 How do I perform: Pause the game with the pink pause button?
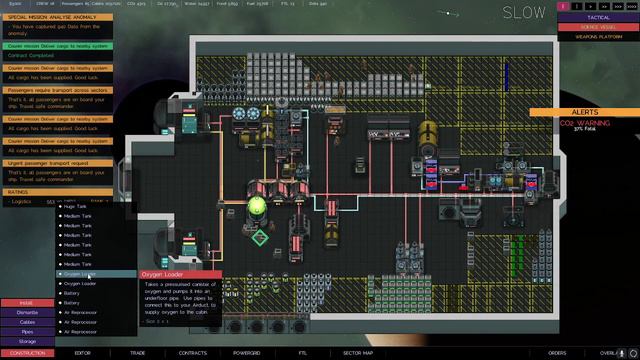[563, 6]
